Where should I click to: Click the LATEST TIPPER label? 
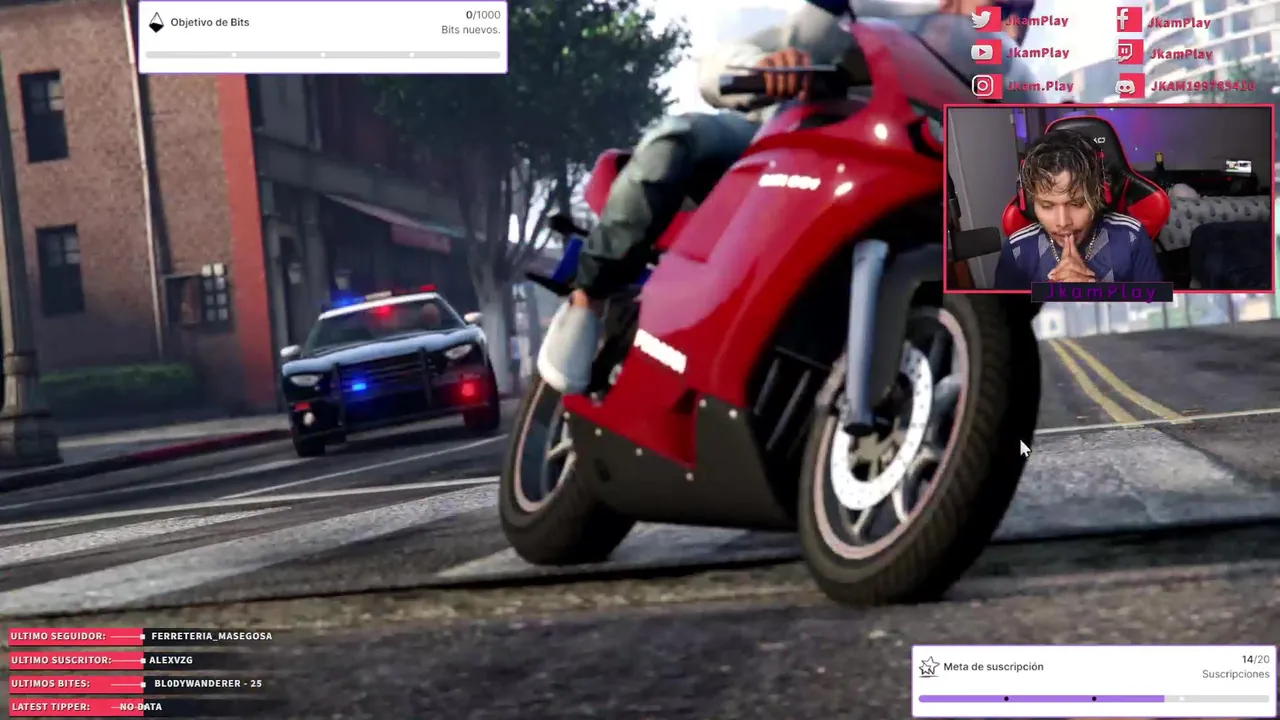[51, 707]
